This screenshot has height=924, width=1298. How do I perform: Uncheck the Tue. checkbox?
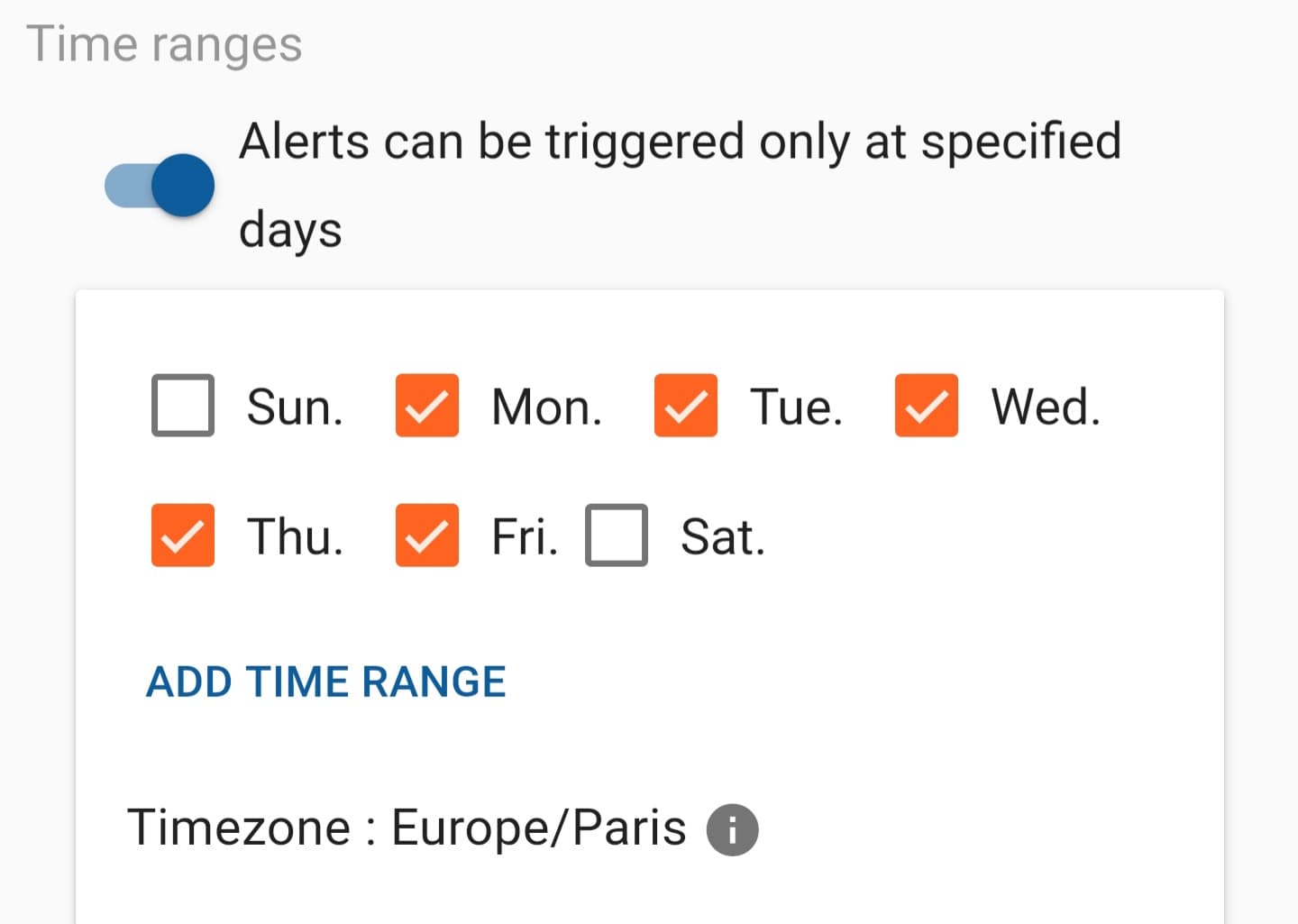686,406
